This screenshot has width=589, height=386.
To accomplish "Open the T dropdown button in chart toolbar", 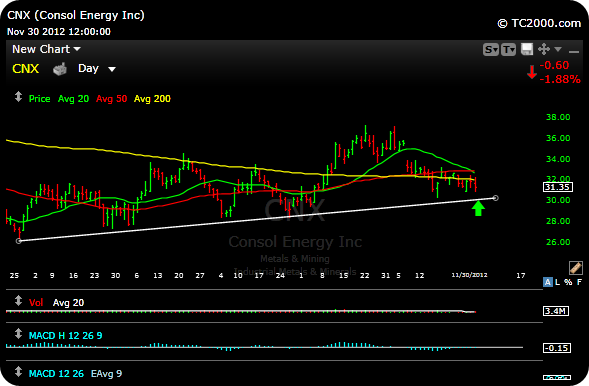I will click(508, 49).
